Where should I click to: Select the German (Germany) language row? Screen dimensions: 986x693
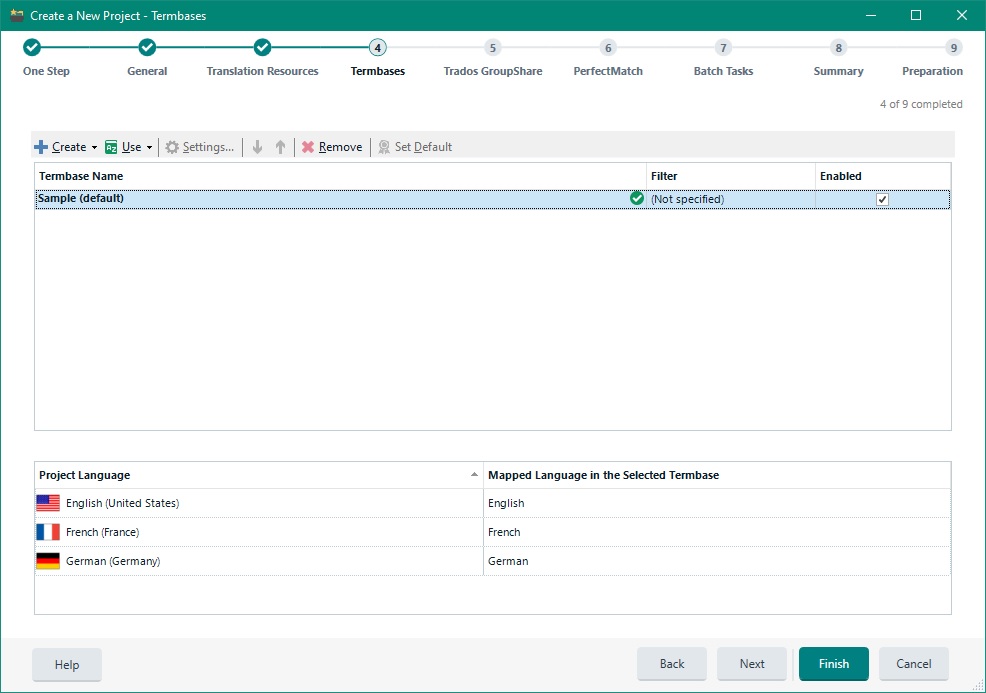point(113,561)
